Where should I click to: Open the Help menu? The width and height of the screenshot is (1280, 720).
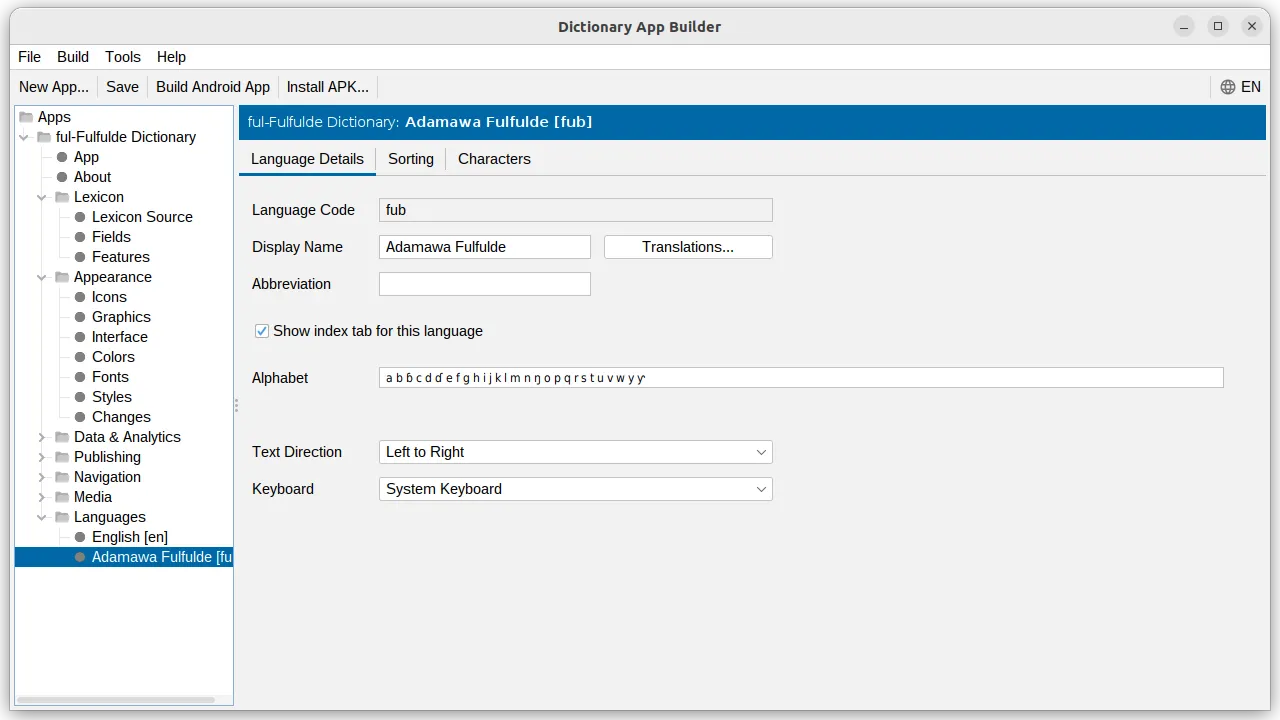[x=172, y=57]
